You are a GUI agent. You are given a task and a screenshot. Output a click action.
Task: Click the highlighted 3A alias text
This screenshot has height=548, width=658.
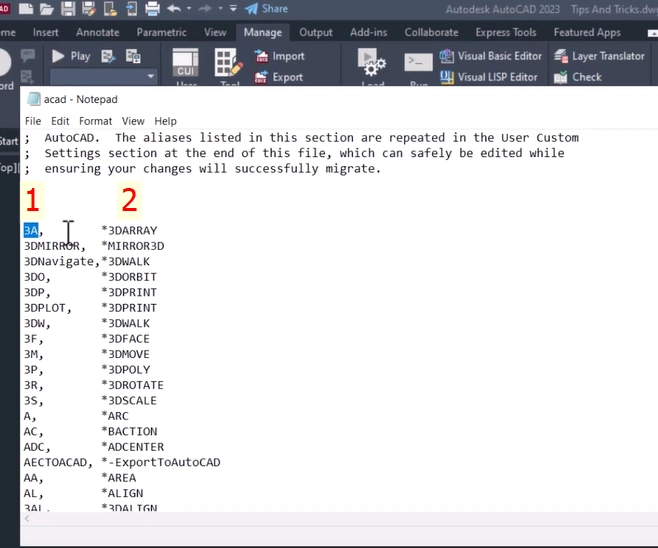click(31, 230)
